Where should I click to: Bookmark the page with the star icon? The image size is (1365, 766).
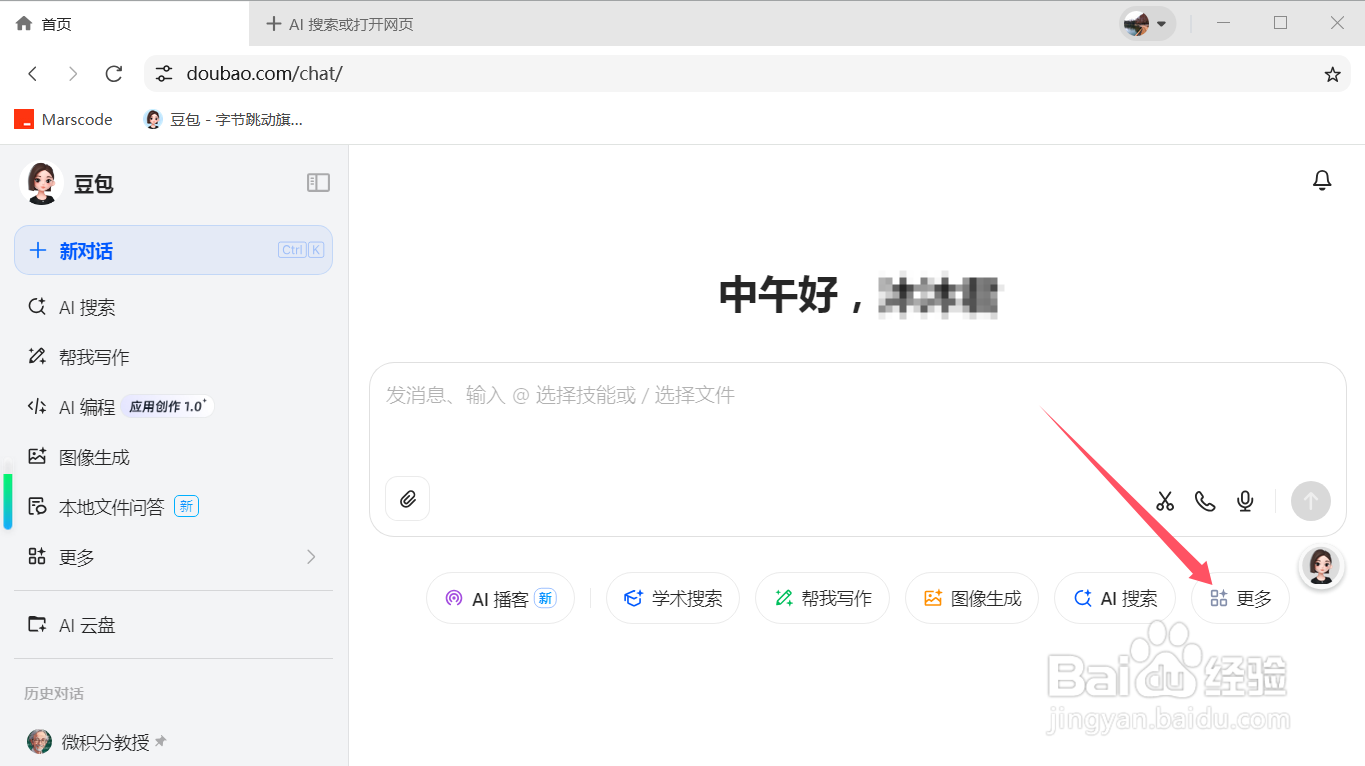point(1332,74)
